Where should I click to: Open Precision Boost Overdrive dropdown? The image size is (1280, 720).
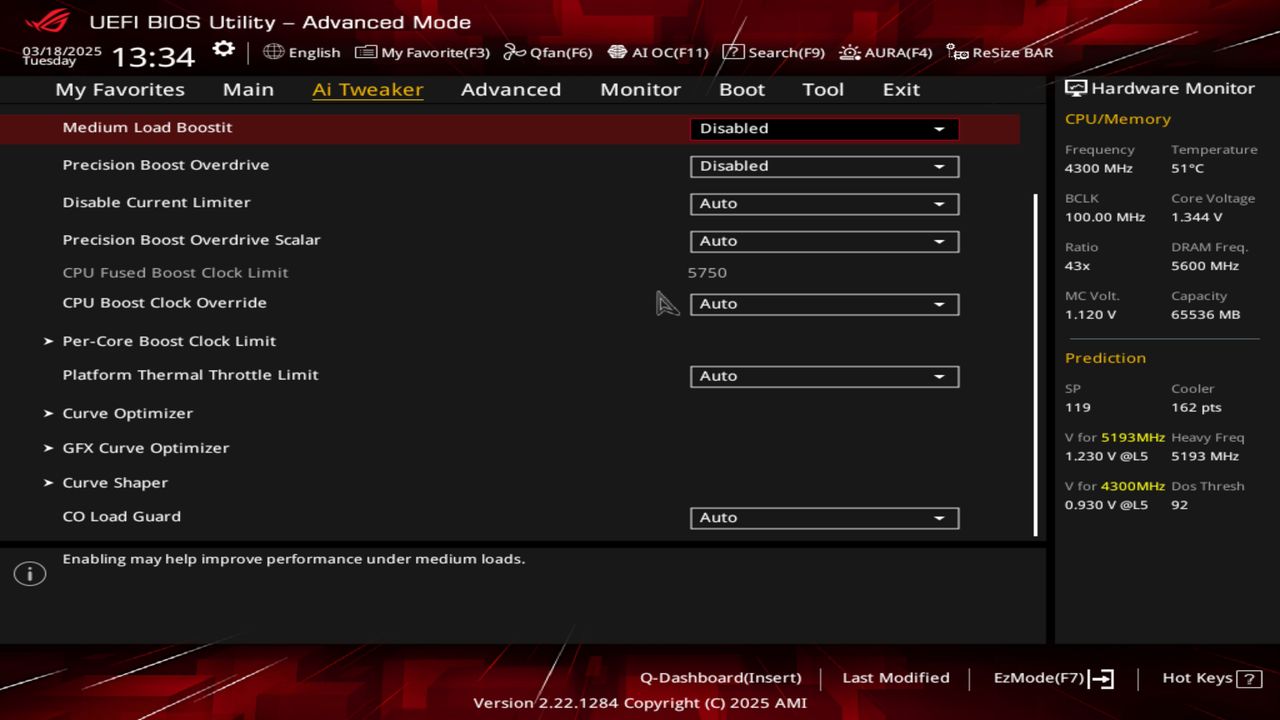click(x=825, y=166)
